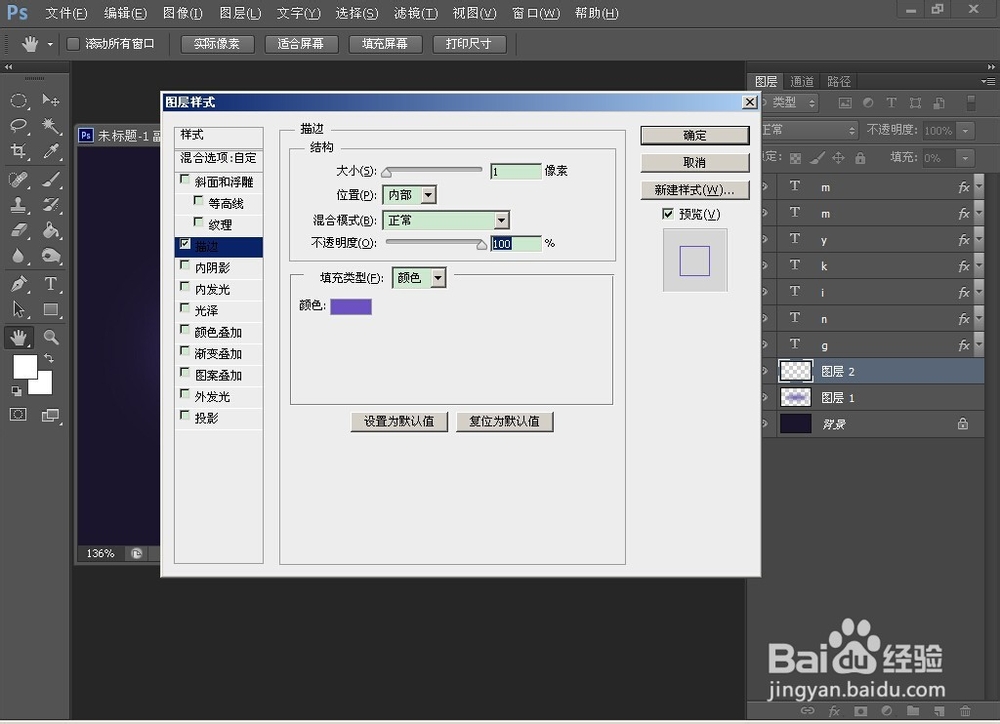Toggle Quick Mask mode icon
1000x724 pixels.
point(18,415)
